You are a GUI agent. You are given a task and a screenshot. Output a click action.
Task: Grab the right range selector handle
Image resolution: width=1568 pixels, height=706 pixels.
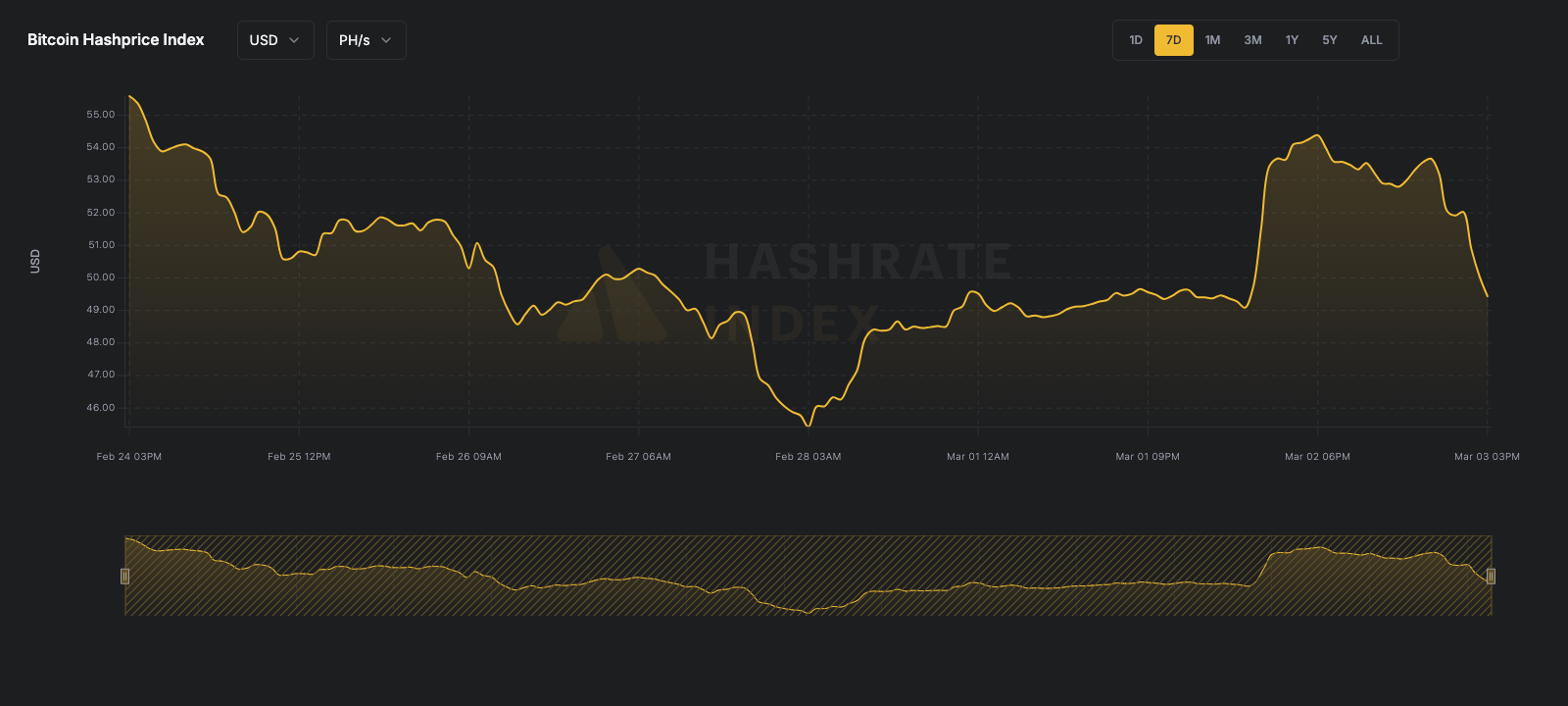tap(1491, 576)
